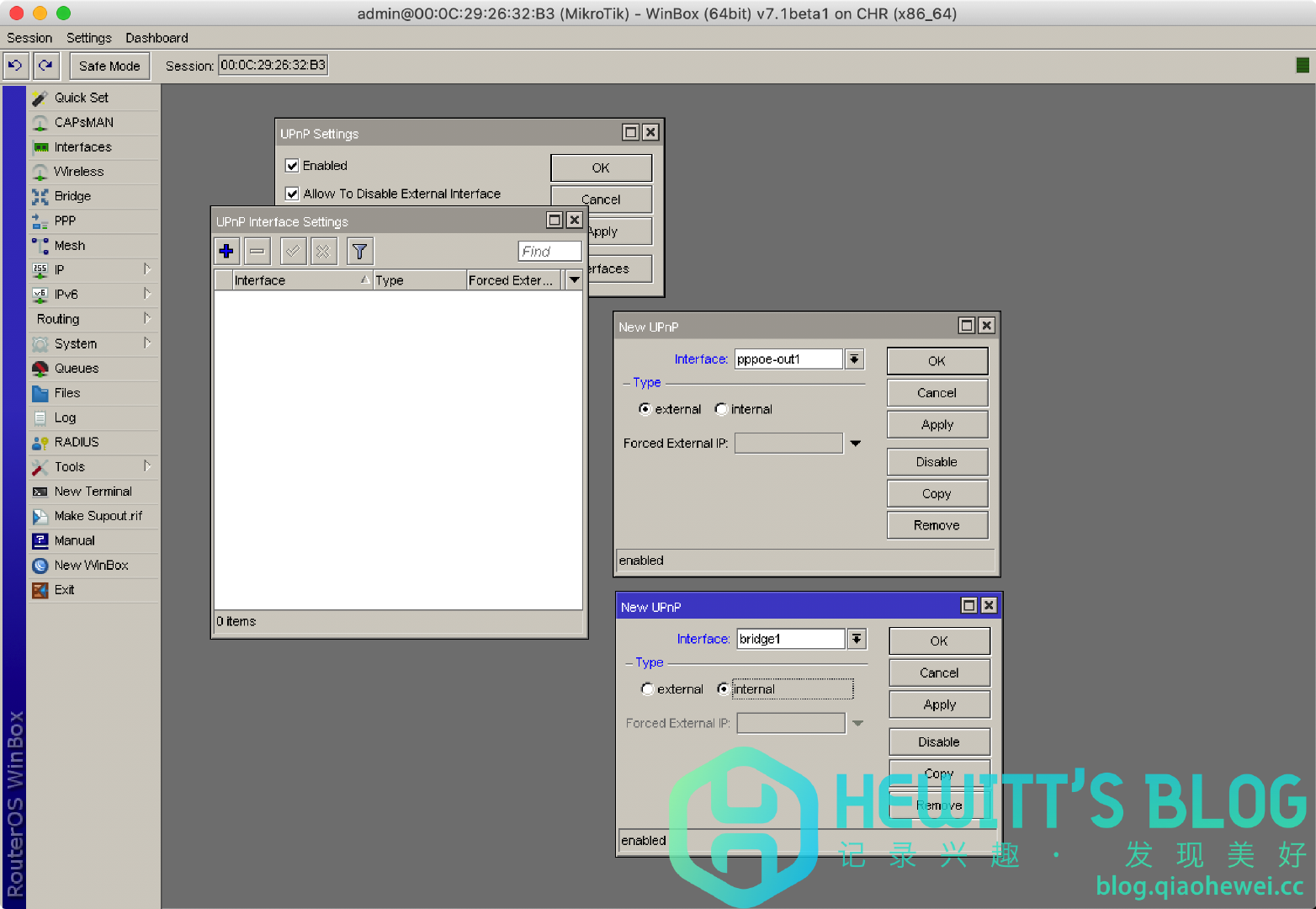Screen dimensions: 1316x909
Task: Apply the bridge1 UPnP settings
Action: coord(939,704)
